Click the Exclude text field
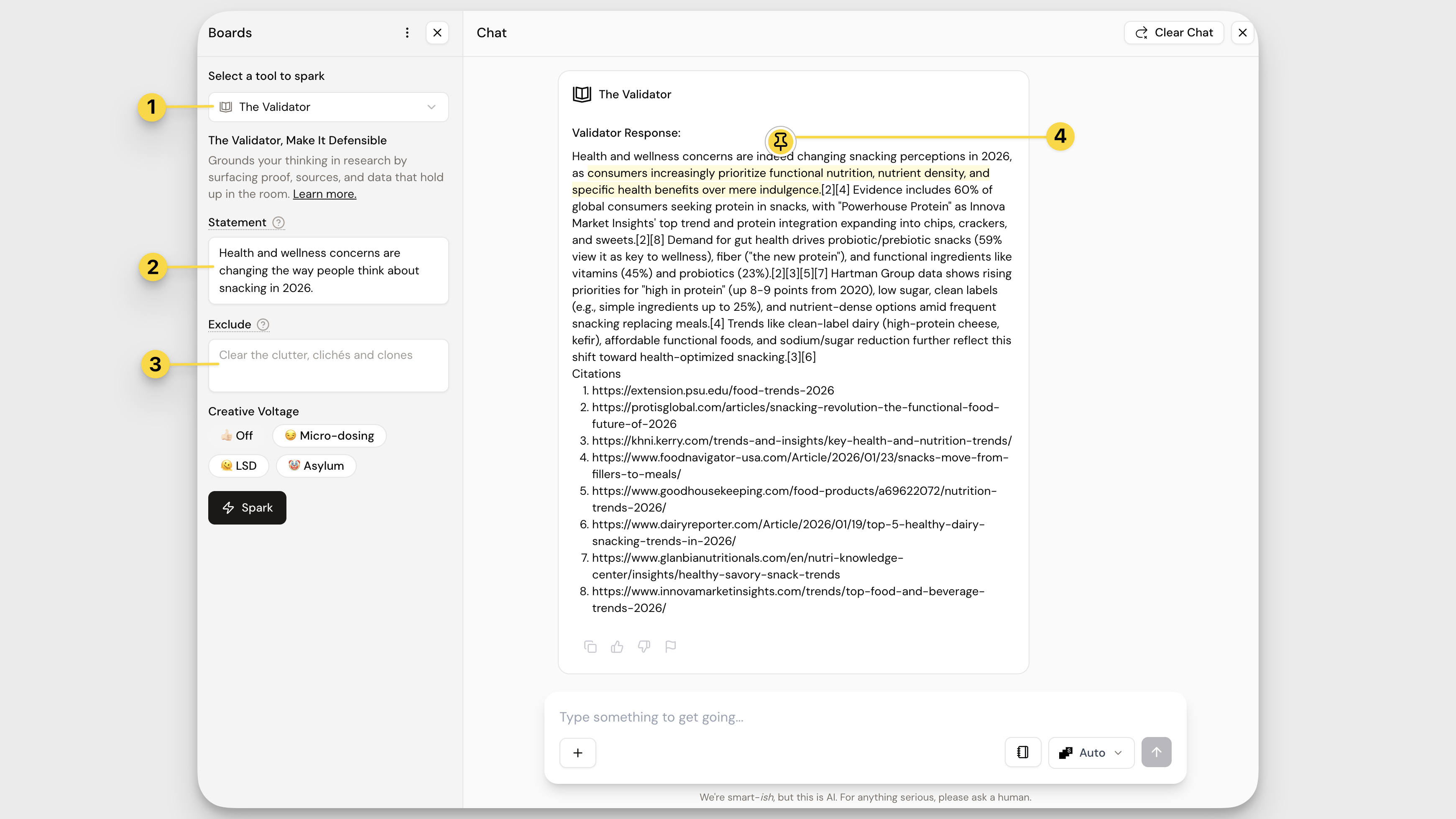Screen dimensions: 1456x819 pos(328,366)
